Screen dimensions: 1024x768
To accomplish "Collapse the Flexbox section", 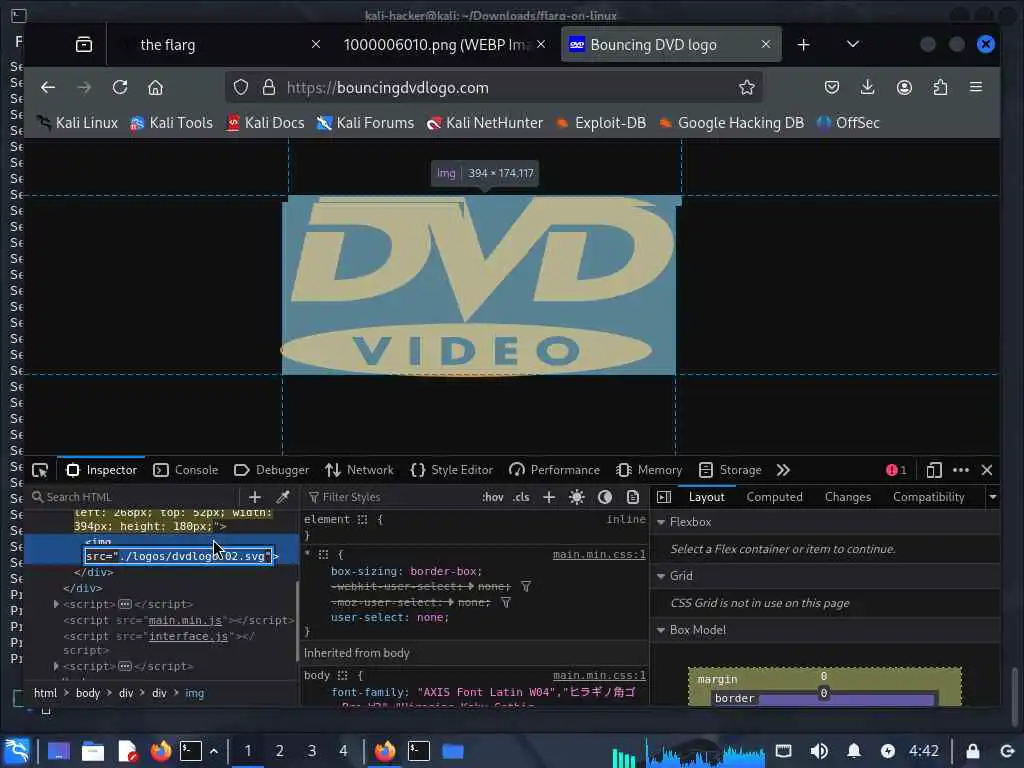I will (x=661, y=522).
